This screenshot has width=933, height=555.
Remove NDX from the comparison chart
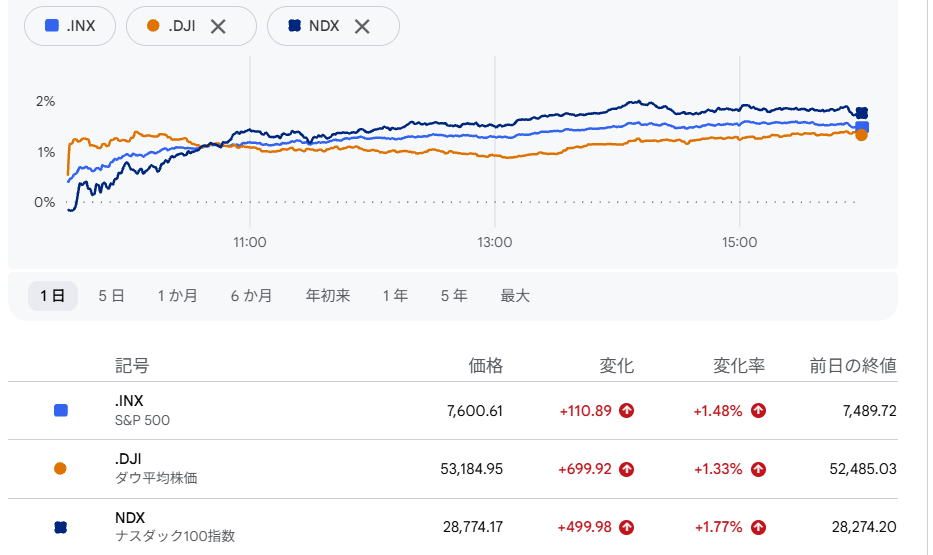tap(362, 26)
